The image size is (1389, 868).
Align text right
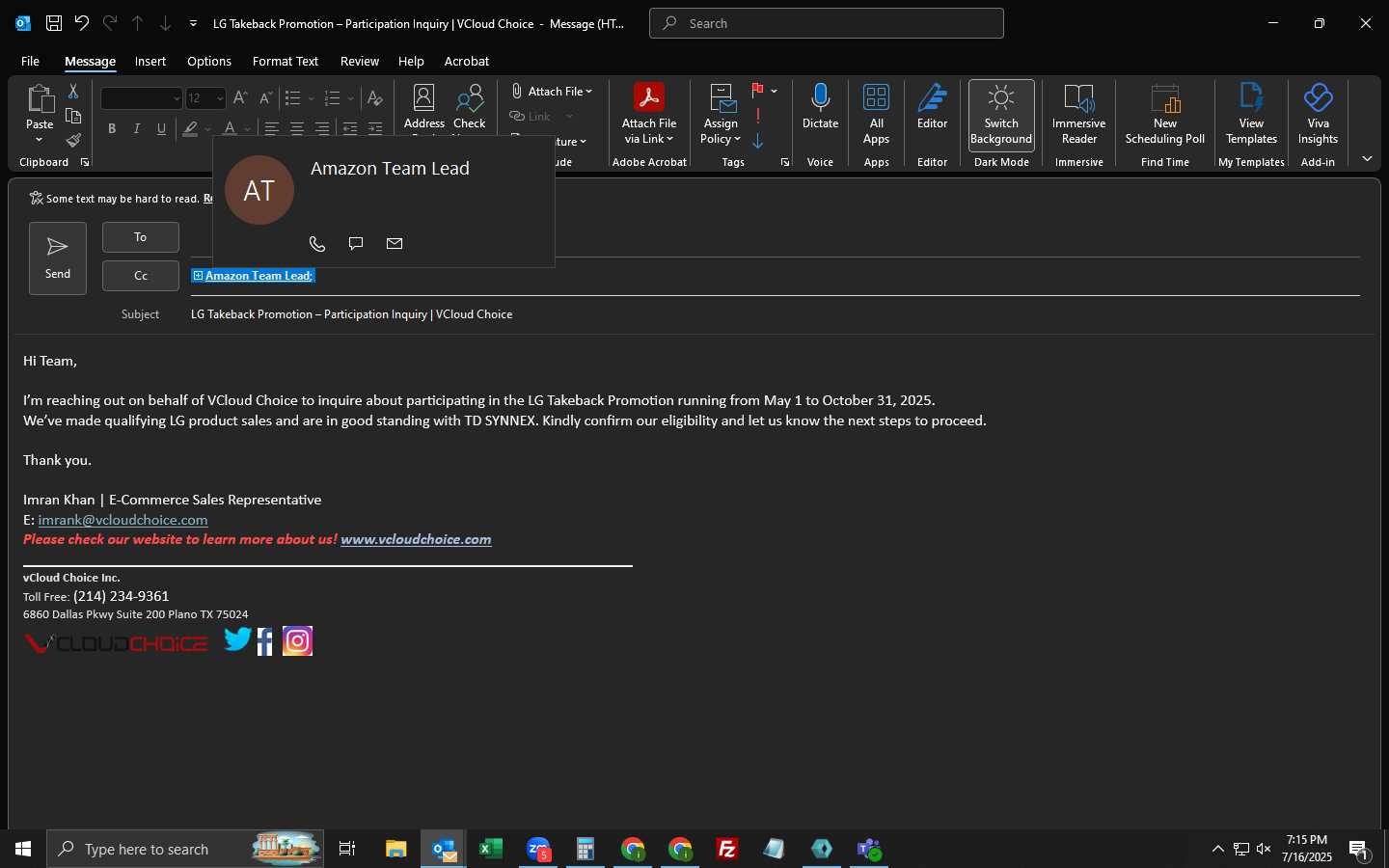coord(322,128)
